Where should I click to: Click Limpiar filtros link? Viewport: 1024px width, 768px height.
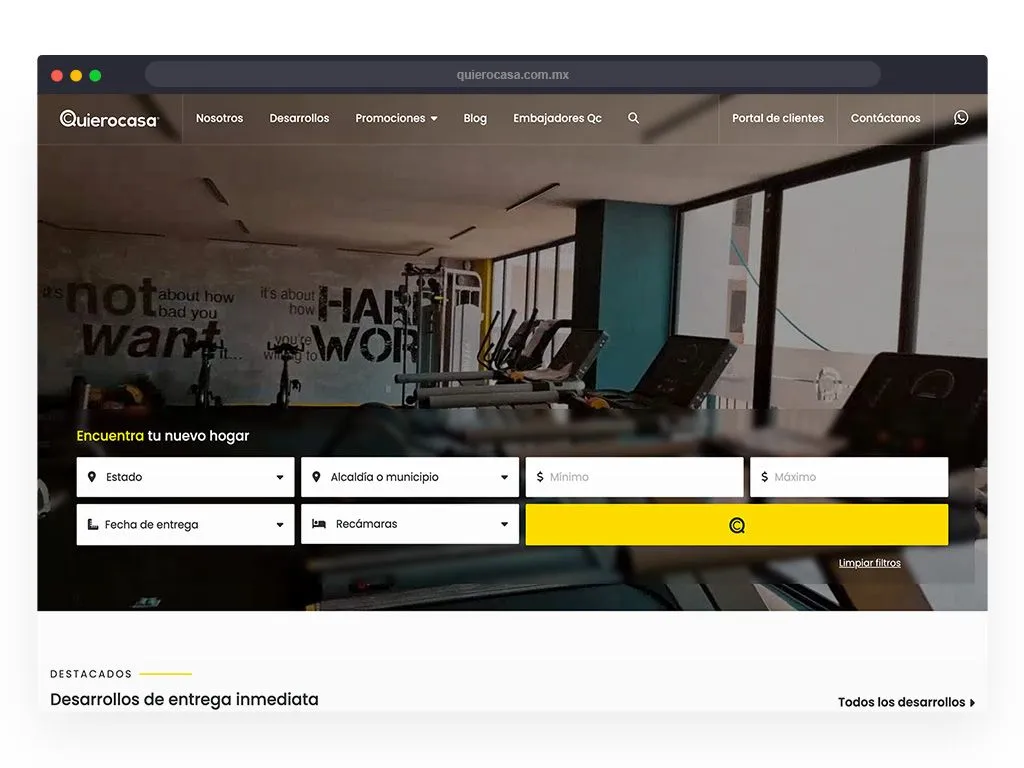(869, 563)
